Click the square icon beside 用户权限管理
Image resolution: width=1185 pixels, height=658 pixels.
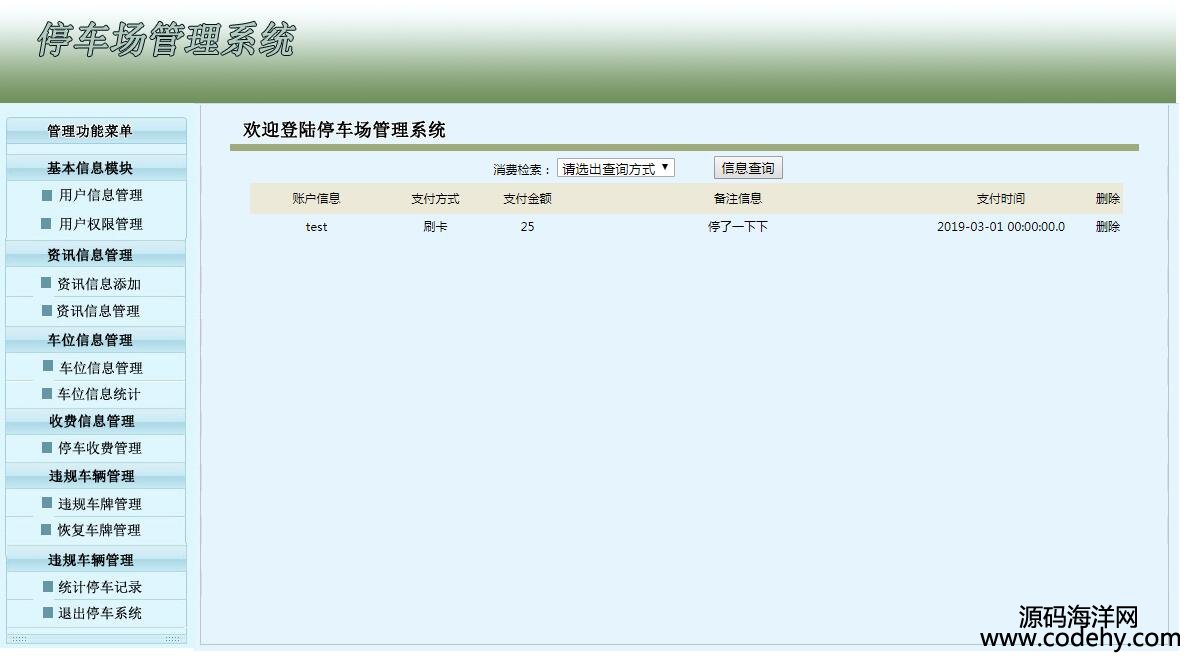(46, 224)
